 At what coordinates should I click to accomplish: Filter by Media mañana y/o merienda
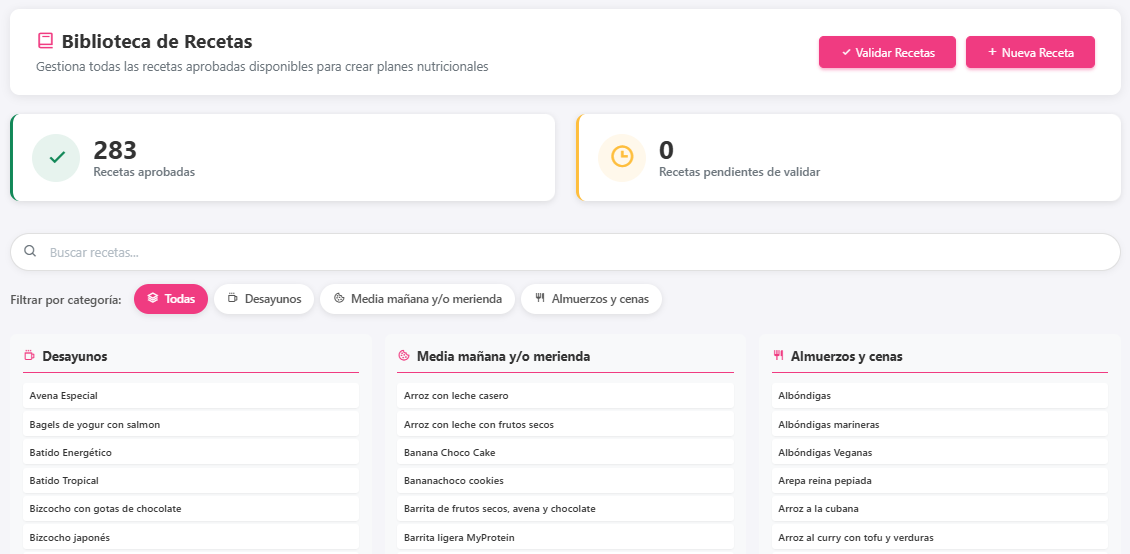417,299
